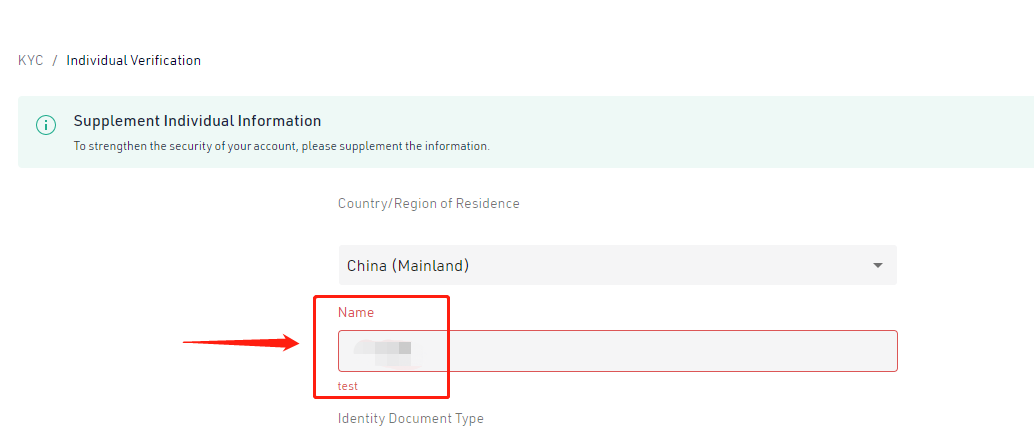Click the "Identity Document Type" label

410,419
